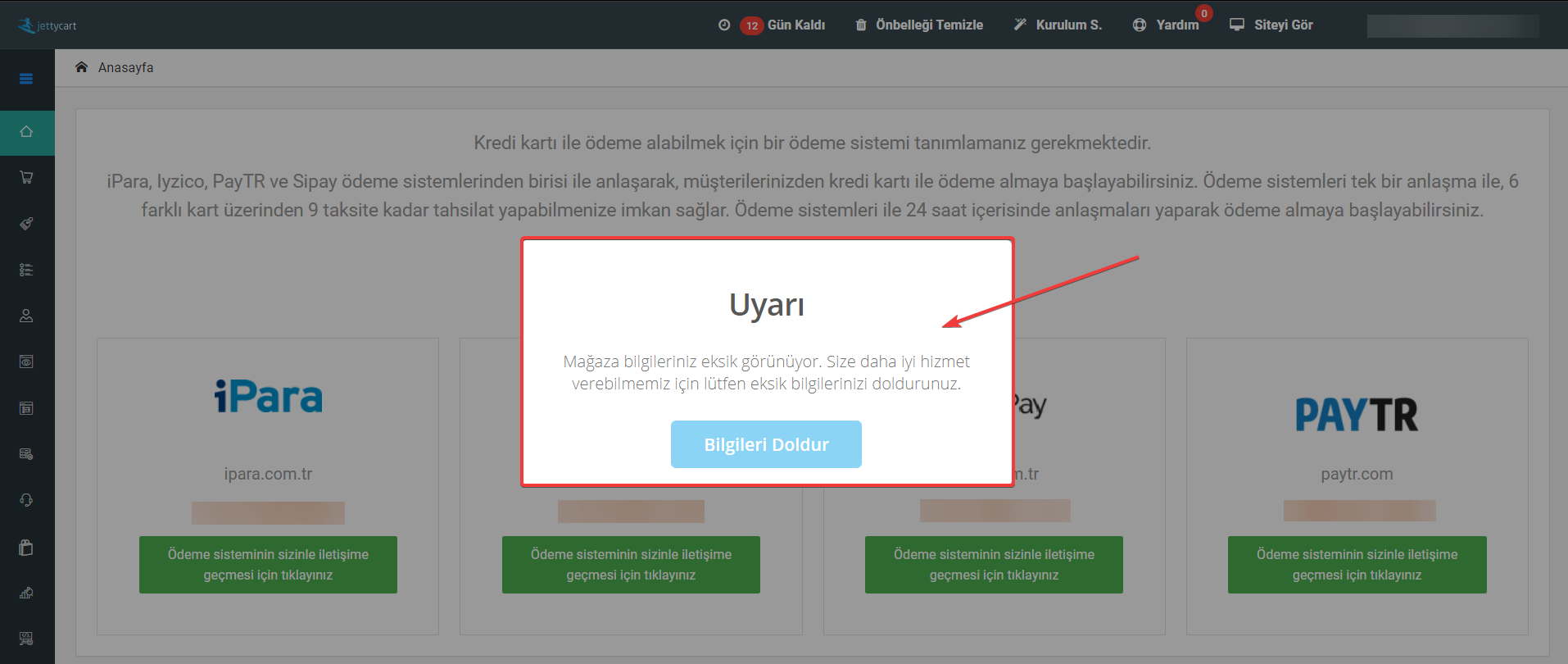Open the headset support sidebar icon

point(26,500)
